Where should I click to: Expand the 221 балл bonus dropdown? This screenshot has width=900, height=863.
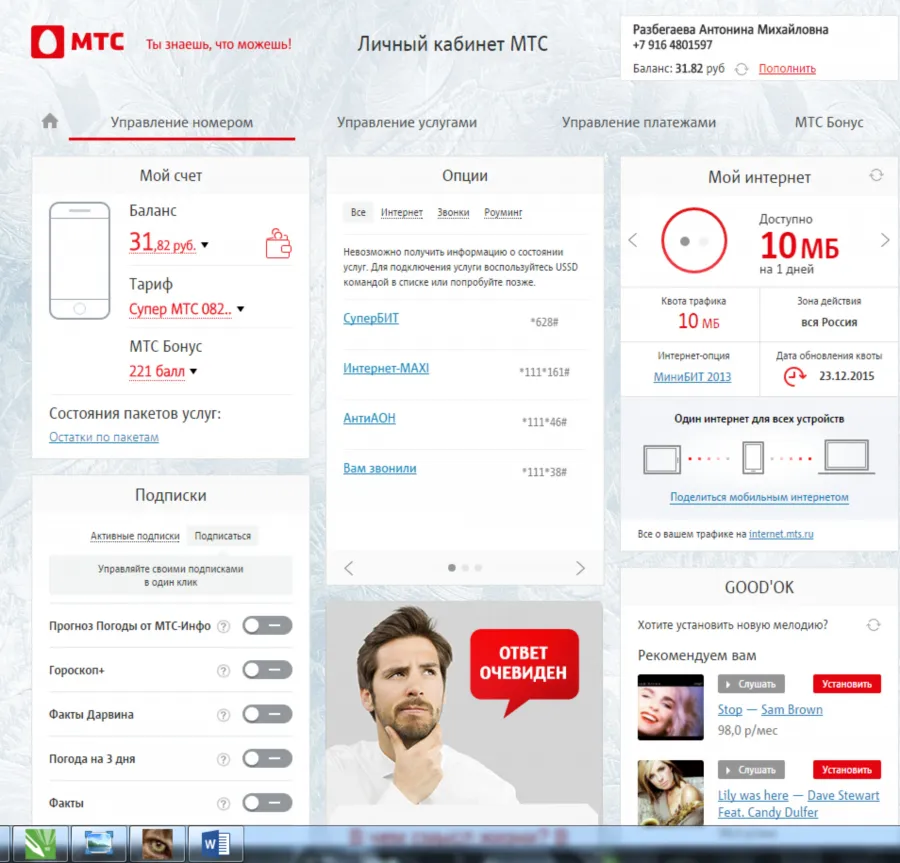click(x=193, y=371)
